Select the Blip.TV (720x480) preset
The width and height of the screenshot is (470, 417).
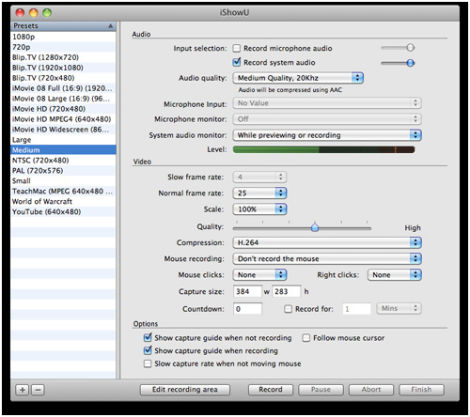63,78
